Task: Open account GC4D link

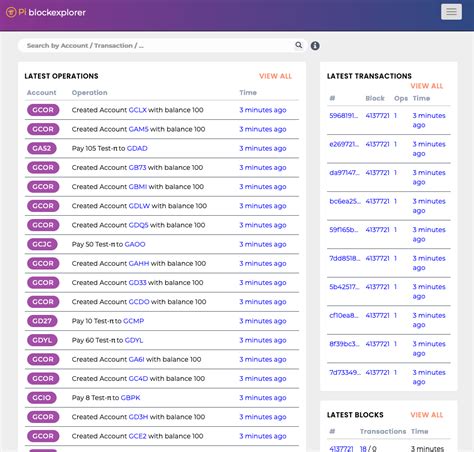Action: (x=138, y=379)
